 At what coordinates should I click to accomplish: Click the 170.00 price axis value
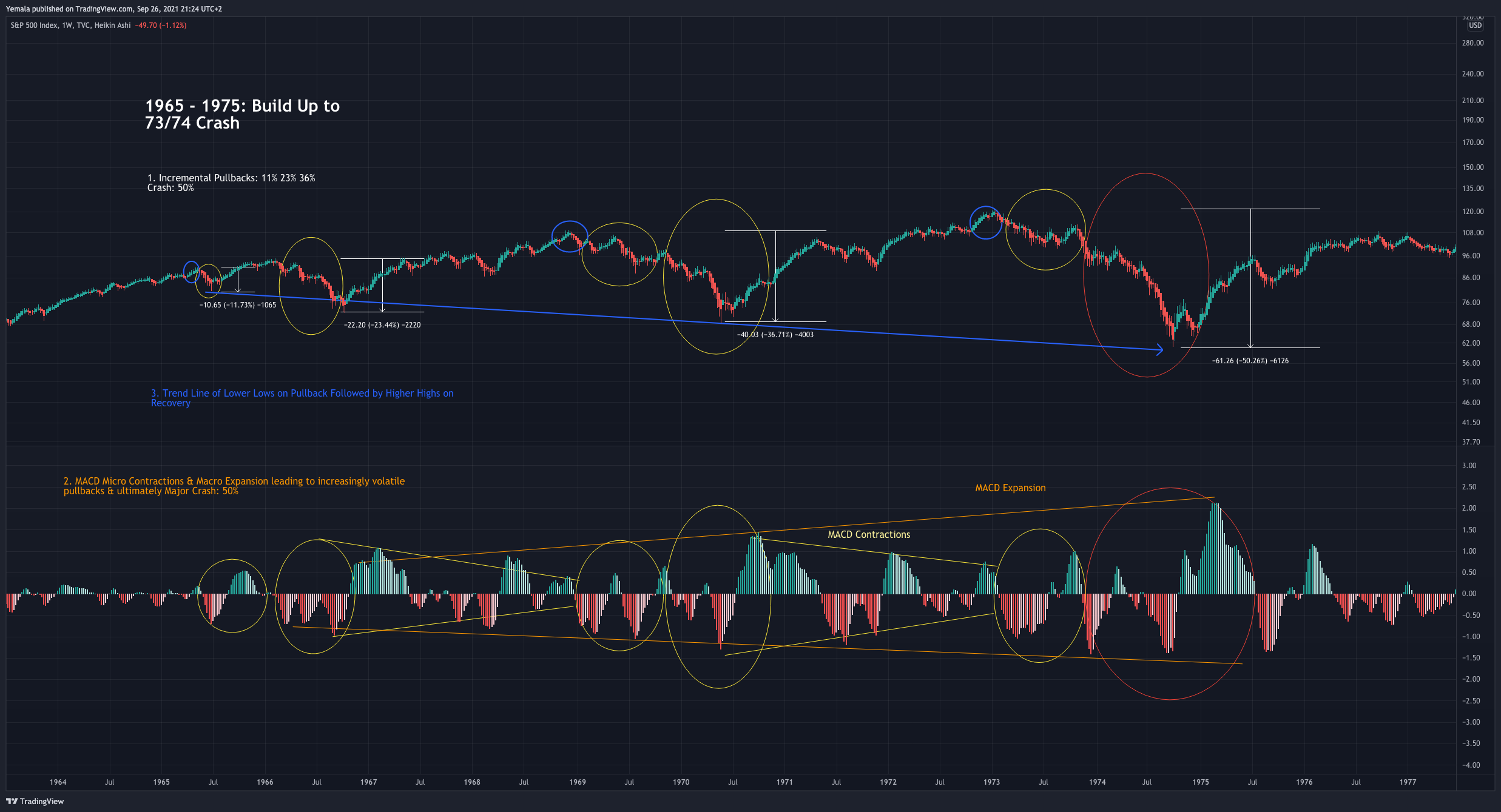pos(1472,143)
